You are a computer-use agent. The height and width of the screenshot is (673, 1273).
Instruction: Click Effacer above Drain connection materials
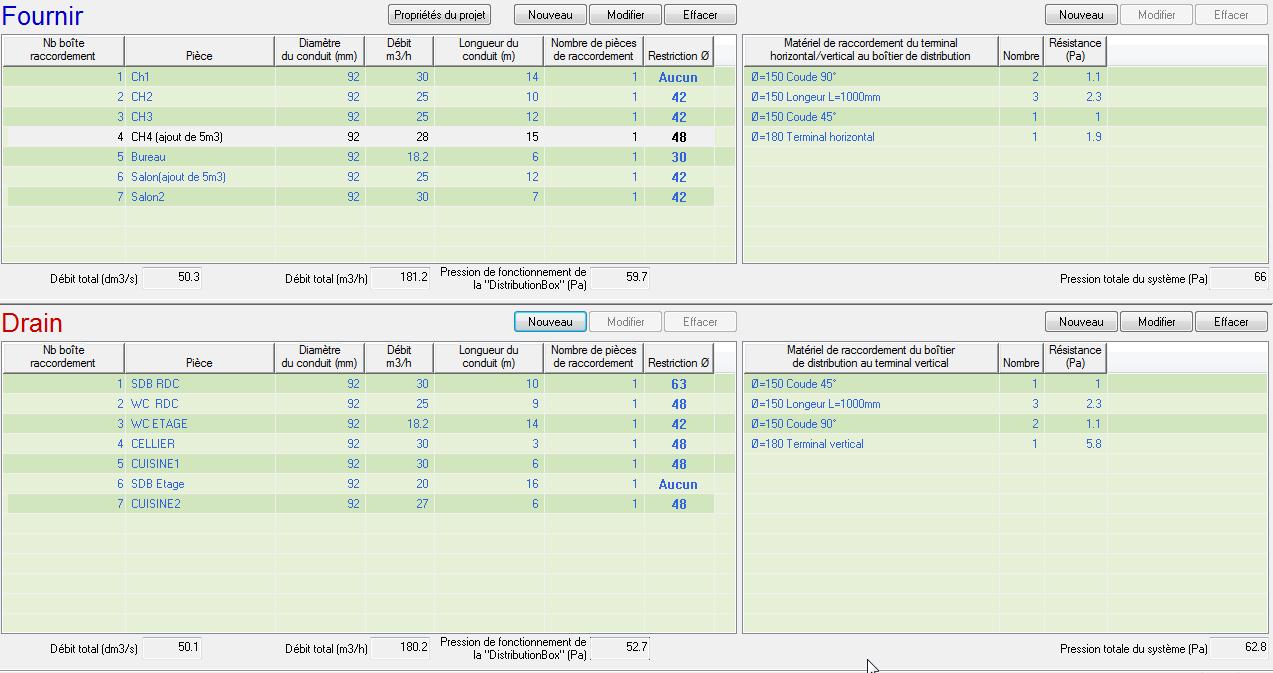pos(1232,322)
